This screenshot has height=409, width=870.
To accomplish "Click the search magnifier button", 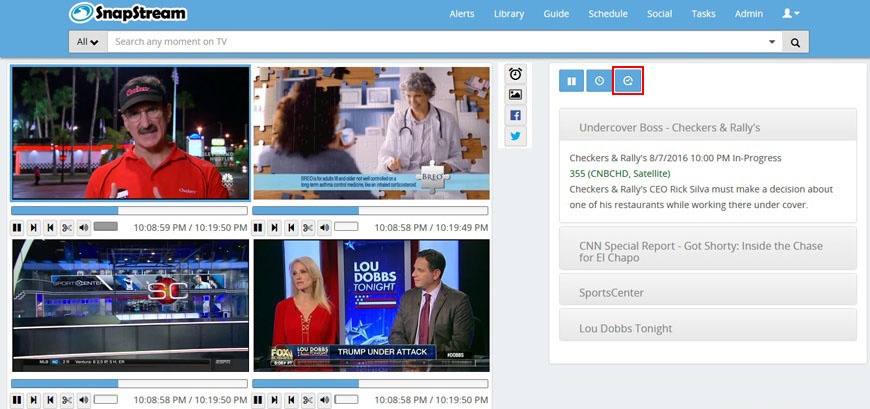I will (x=795, y=42).
